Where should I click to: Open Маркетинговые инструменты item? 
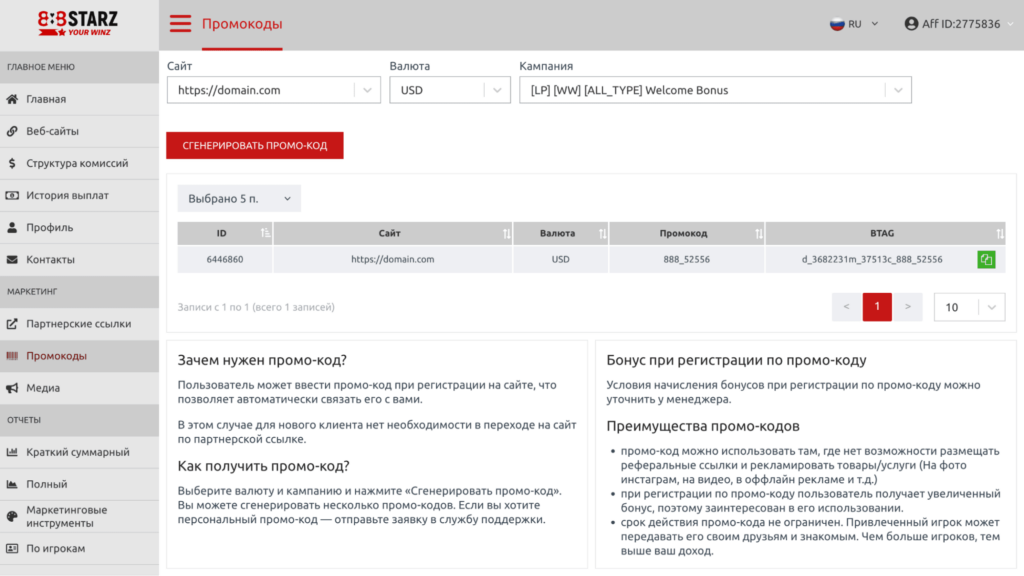[79, 517]
